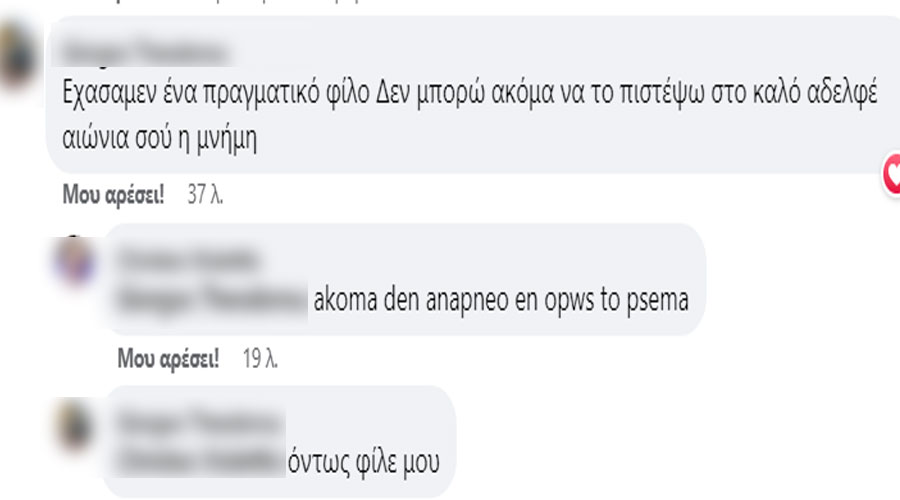The width and height of the screenshot is (900, 500).
Task: Click the line 'αιώνια σού η μνήμη'
Action: click(x=159, y=139)
